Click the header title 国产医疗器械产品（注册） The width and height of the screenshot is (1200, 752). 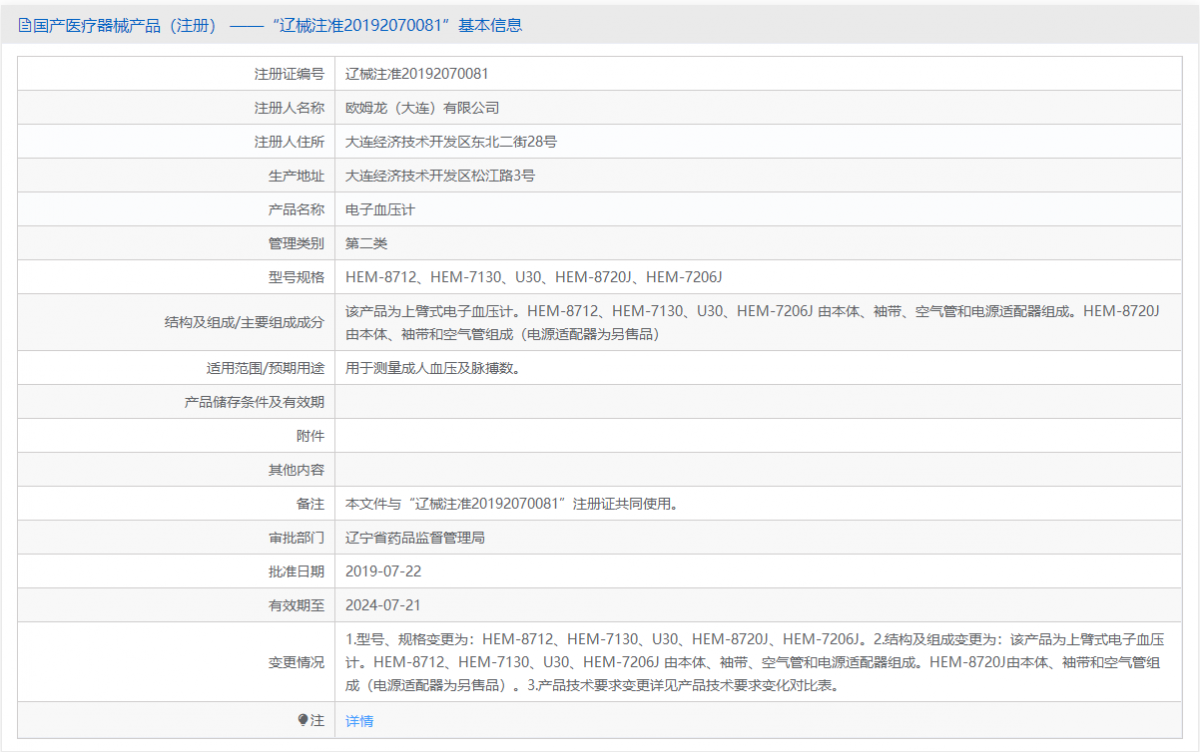coord(120,24)
